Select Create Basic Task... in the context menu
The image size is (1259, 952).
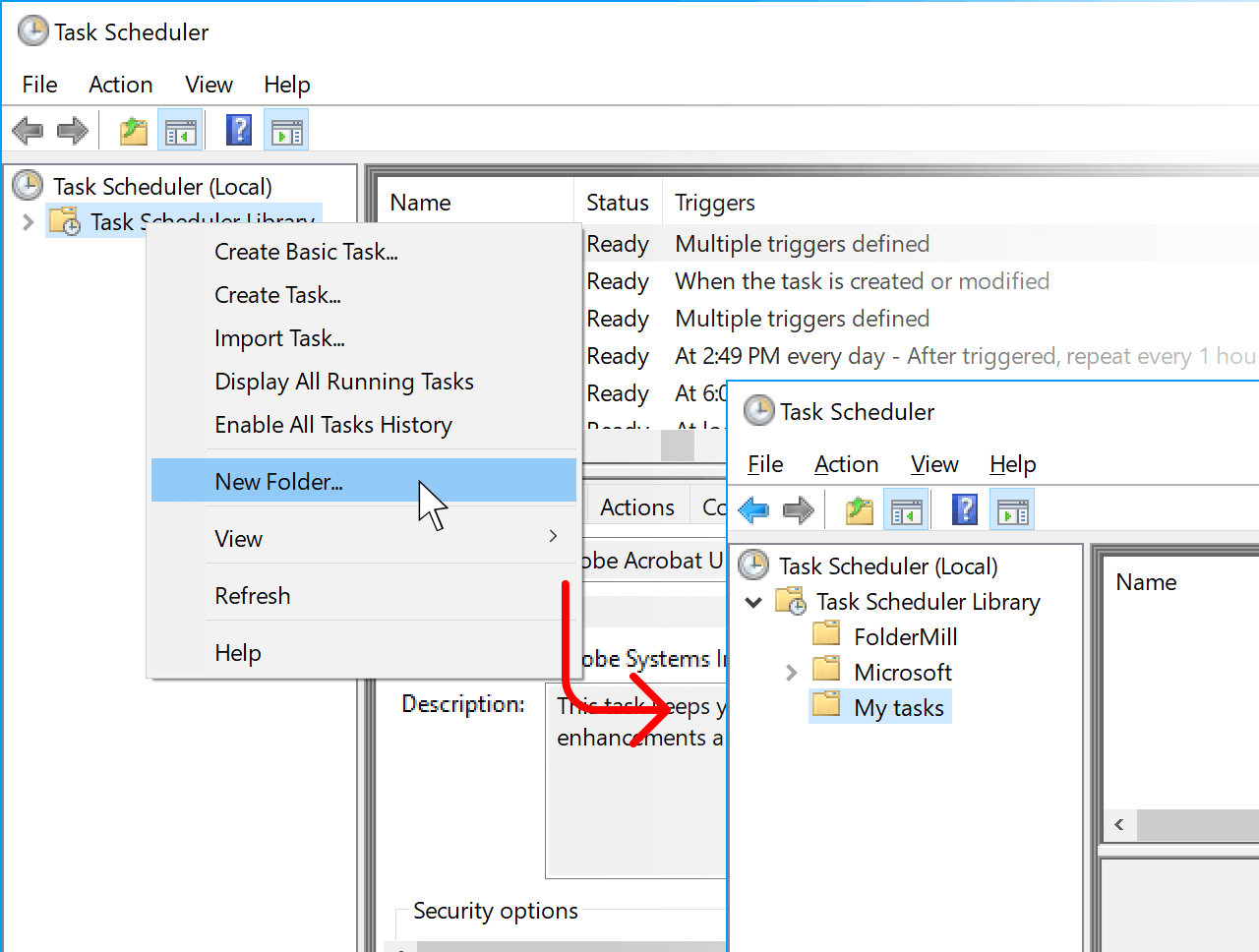click(x=306, y=252)
